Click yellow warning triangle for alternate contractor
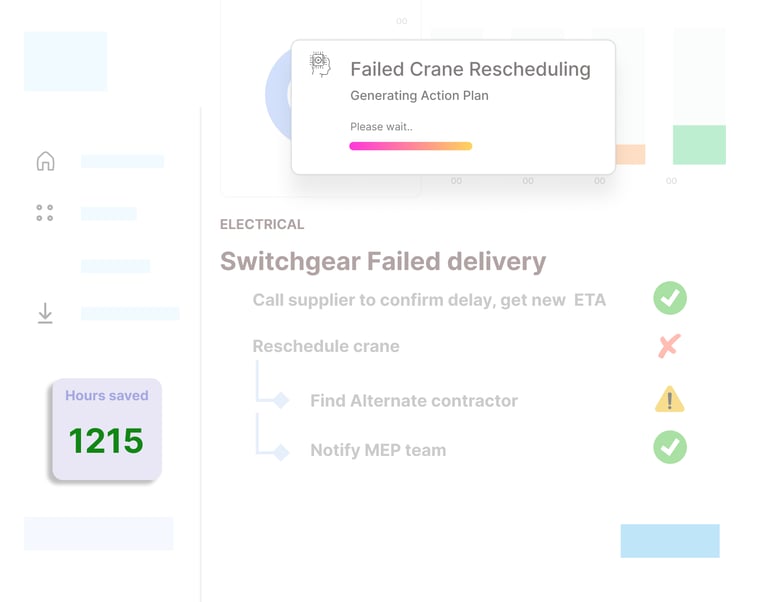The width and height of the screenshot is (768, 602). coord(670,399)
